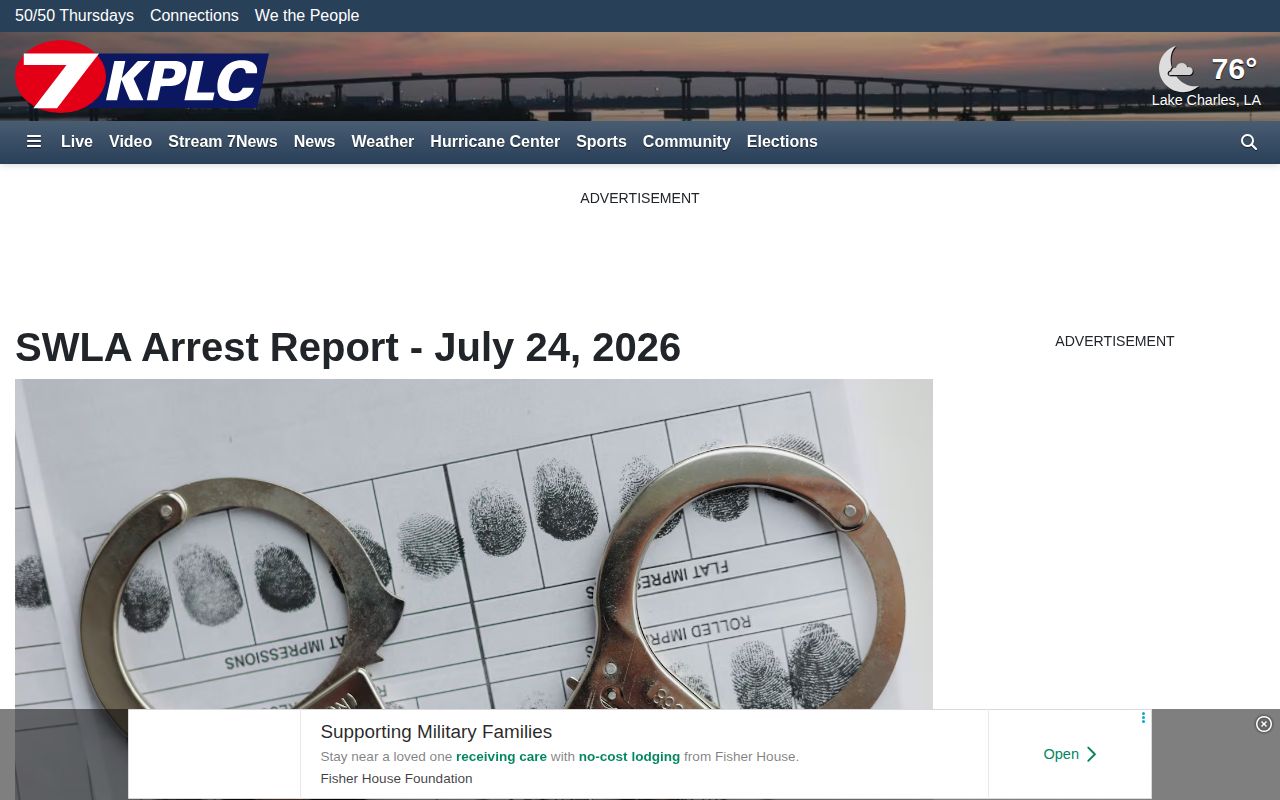Open the site search magnifier
This screenshot has height=800, width=1280.
click(1249, 142)
